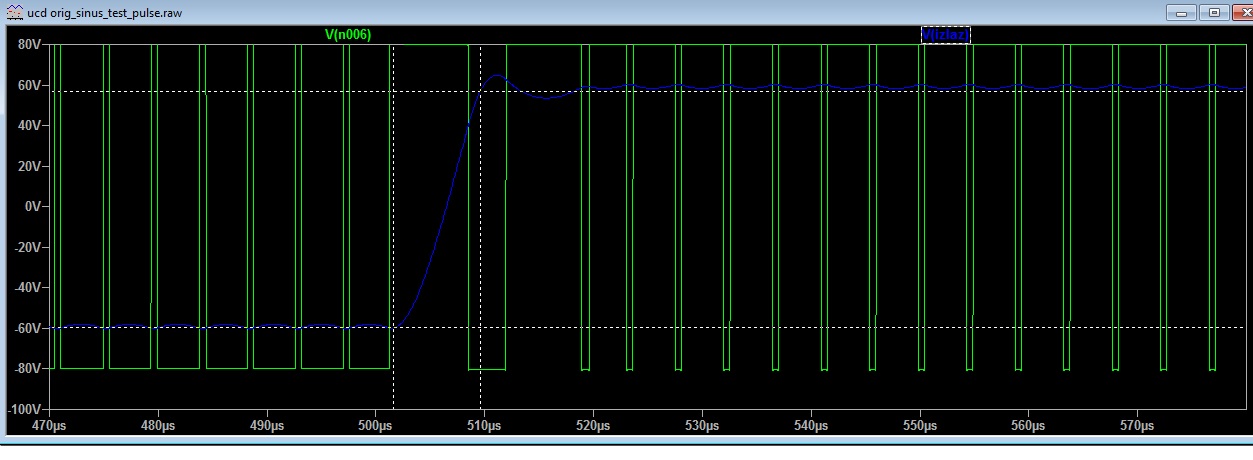Click the 510µs time axis label

tap(484, 426)
